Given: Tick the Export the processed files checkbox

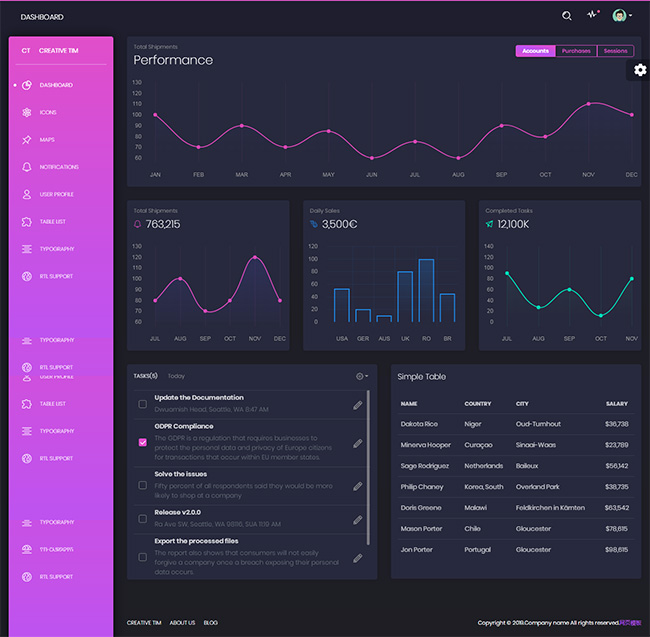Looking at the screenshot, I should 142,555.
